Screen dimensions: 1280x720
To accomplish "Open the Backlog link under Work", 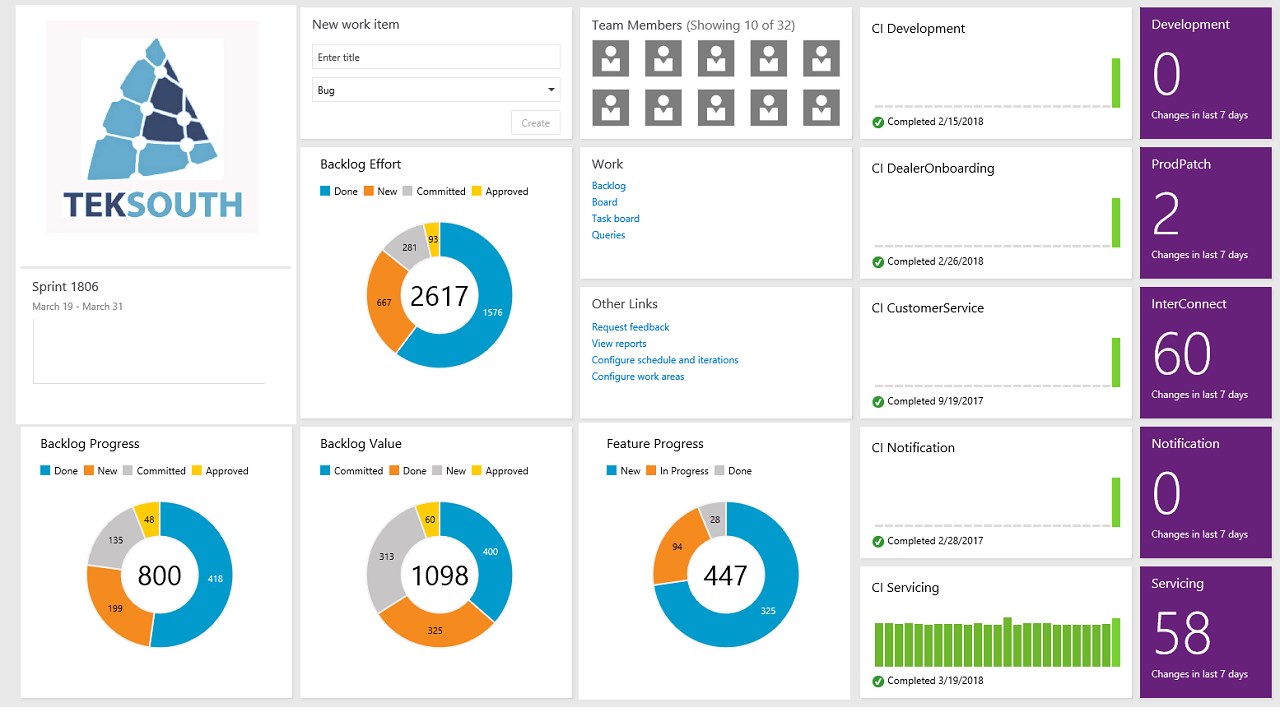I will click(608, 186).
